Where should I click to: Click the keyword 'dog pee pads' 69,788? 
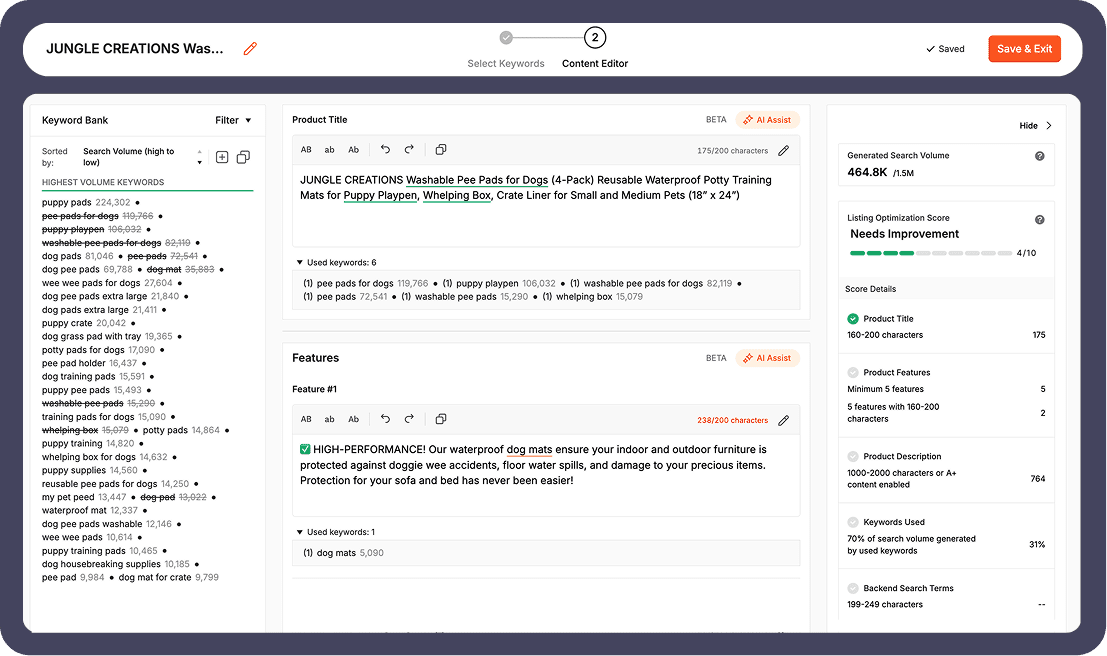[x=88, y=270]
